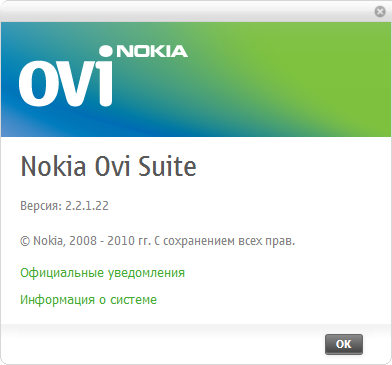Click the Nokia Ovi Suite heading
This screenshot has width=392, height=365.
tap(109, 166)
